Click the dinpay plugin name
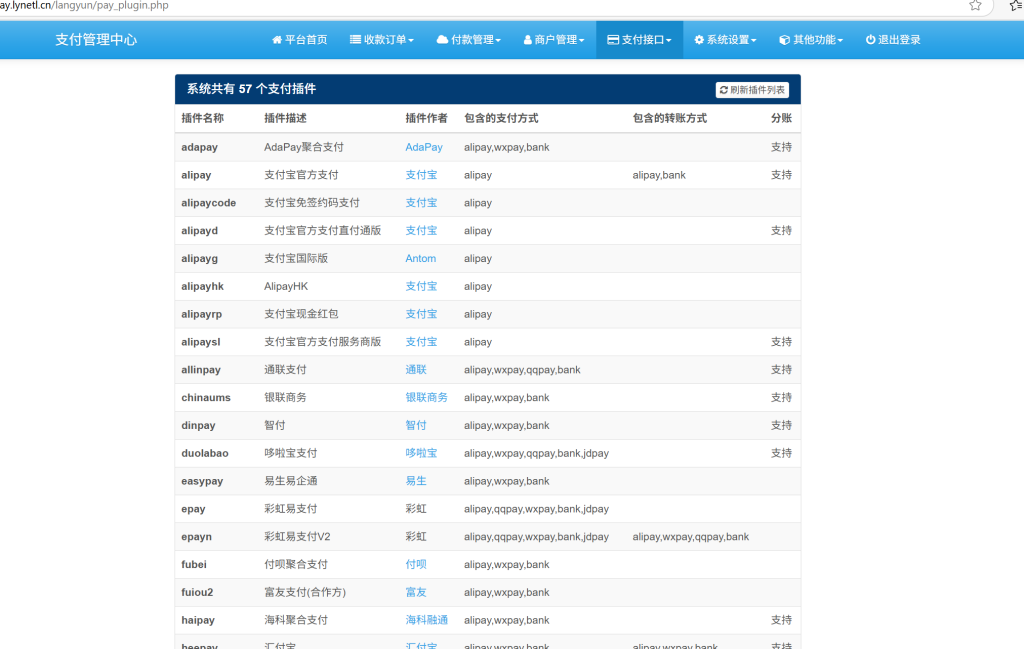The image size is (1024, 649). pos(198,426)
